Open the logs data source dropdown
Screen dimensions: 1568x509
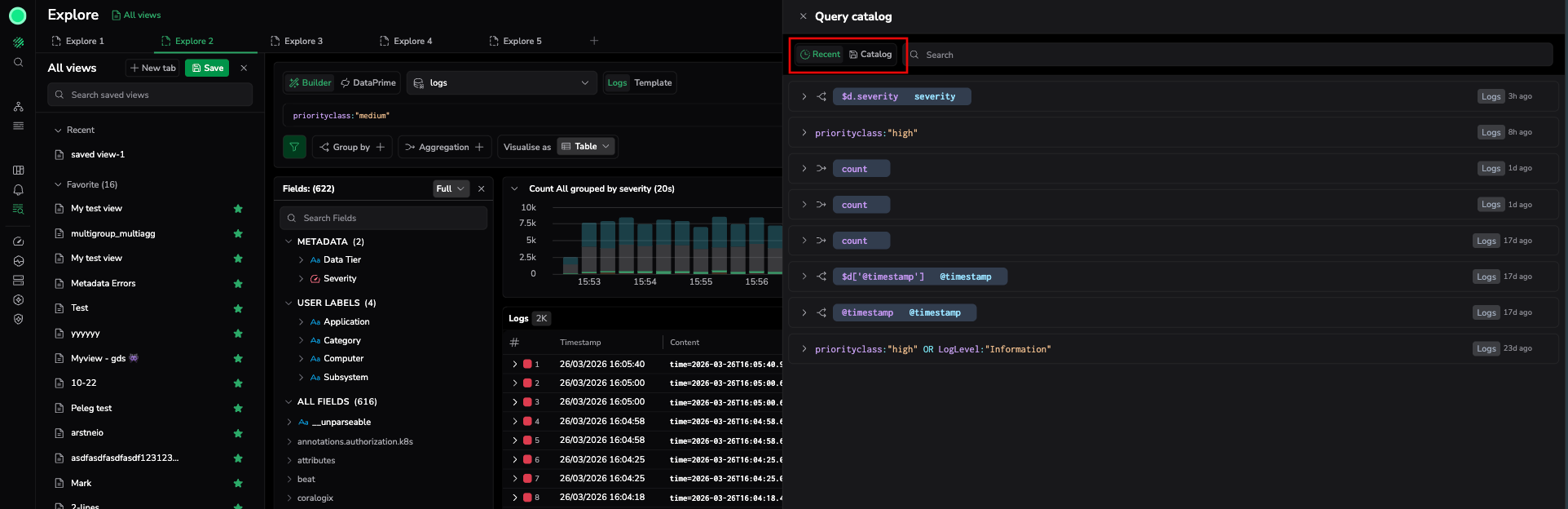pyautogui.click(x=500, y=82)
